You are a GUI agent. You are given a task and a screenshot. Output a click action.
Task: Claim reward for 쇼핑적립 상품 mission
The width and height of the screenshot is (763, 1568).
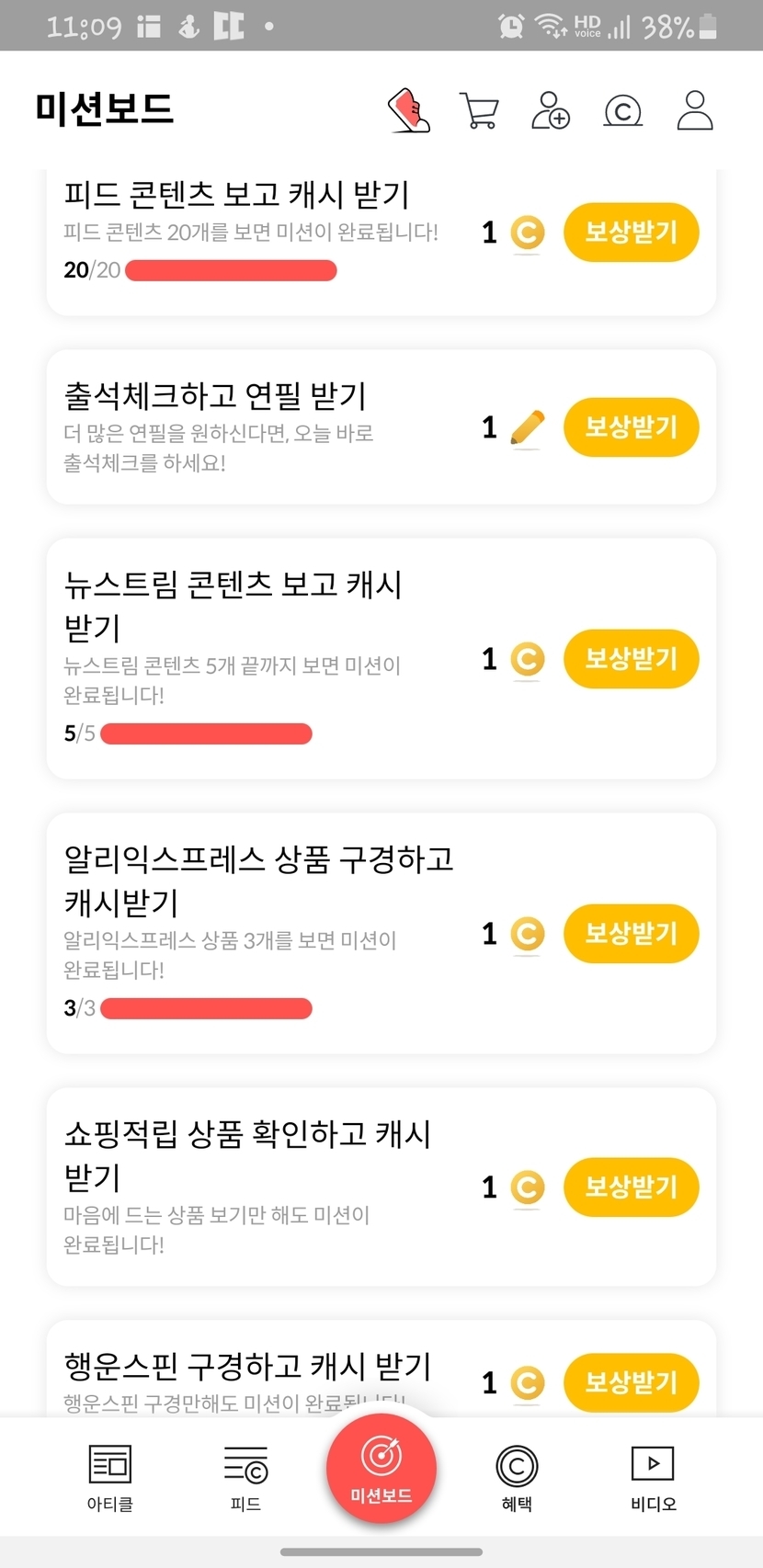click(631, 1187)
